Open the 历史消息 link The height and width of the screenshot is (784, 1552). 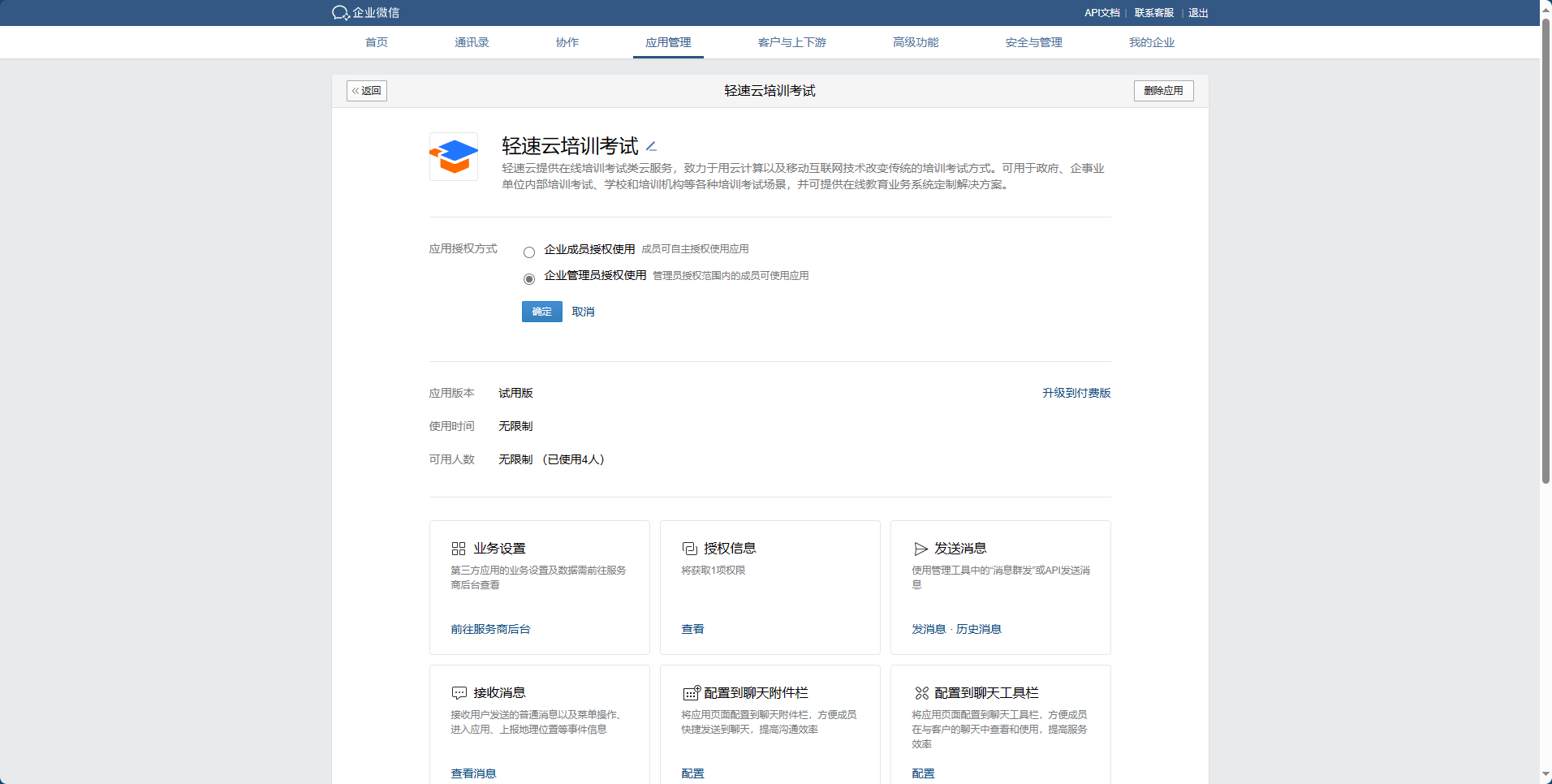point(979,629)
